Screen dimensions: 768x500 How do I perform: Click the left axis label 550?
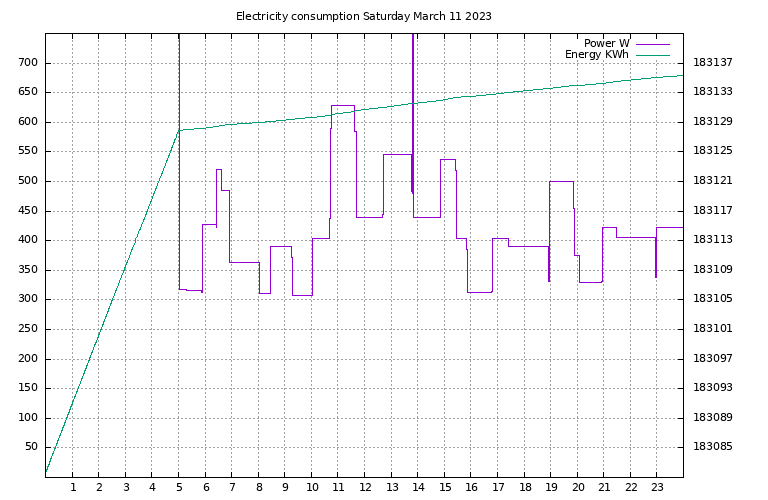(x=28, y=151)
